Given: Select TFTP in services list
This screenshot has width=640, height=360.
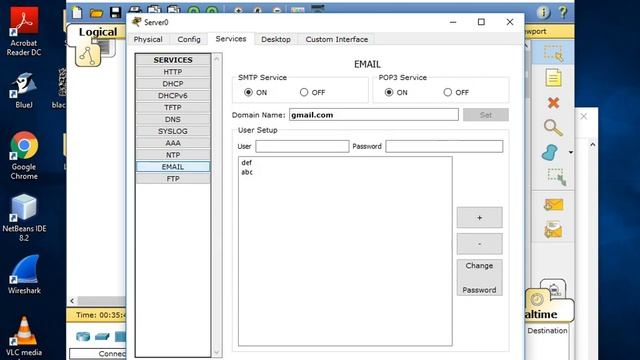Looking at the screenshot, I should coord(173,107).
